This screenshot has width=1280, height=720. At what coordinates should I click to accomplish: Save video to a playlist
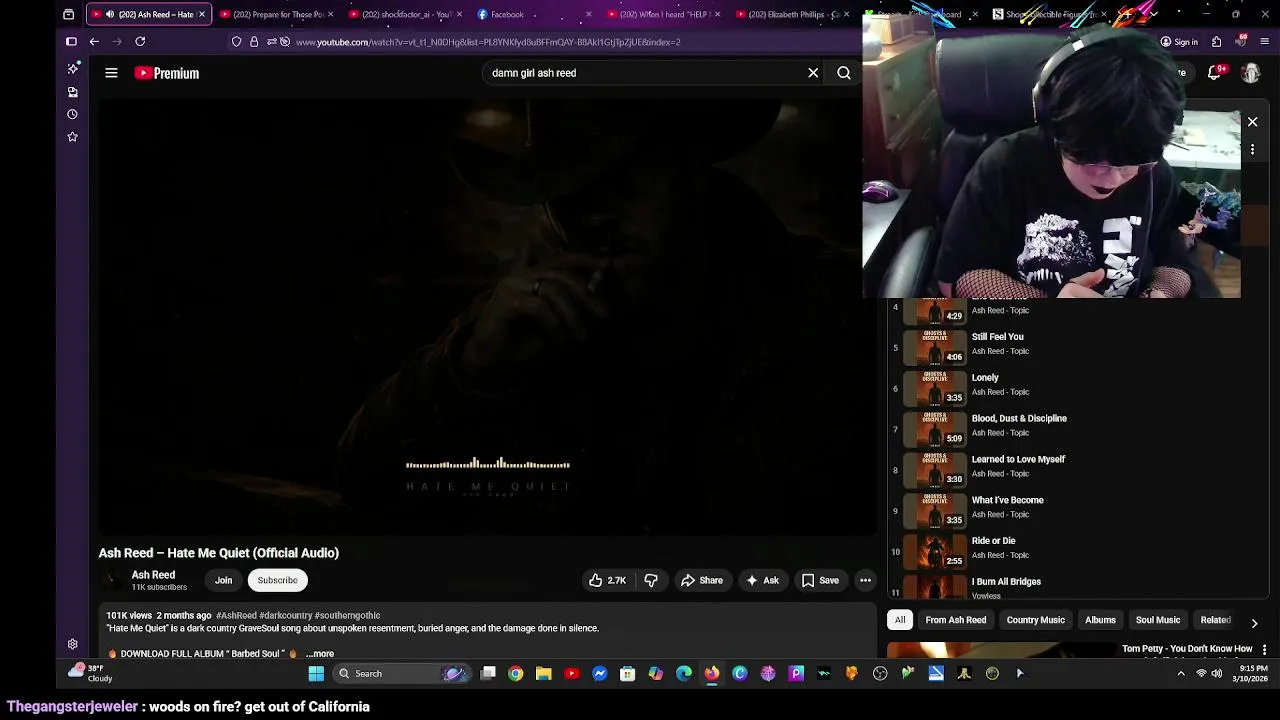(x=819, y=580)
